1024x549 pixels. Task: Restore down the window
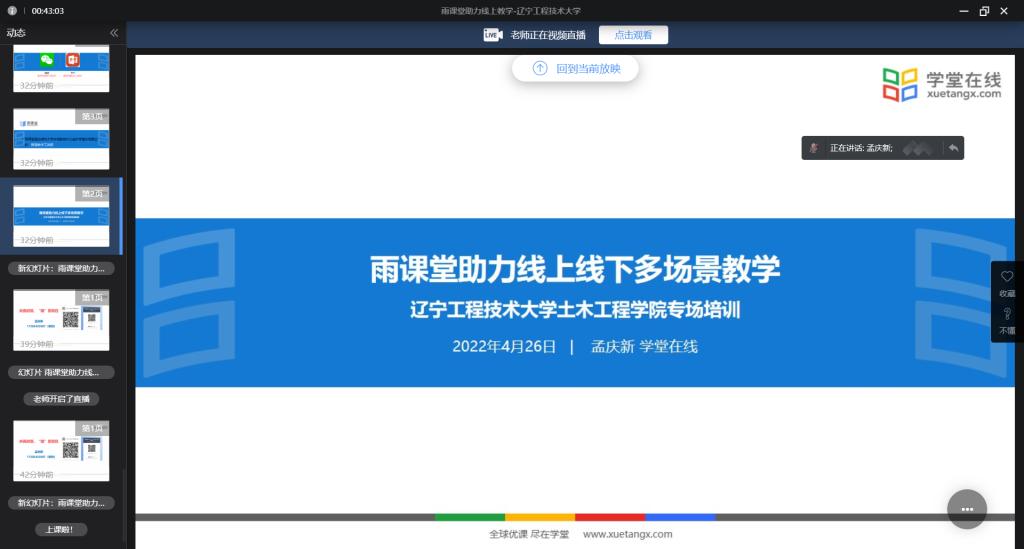point(984,11)
